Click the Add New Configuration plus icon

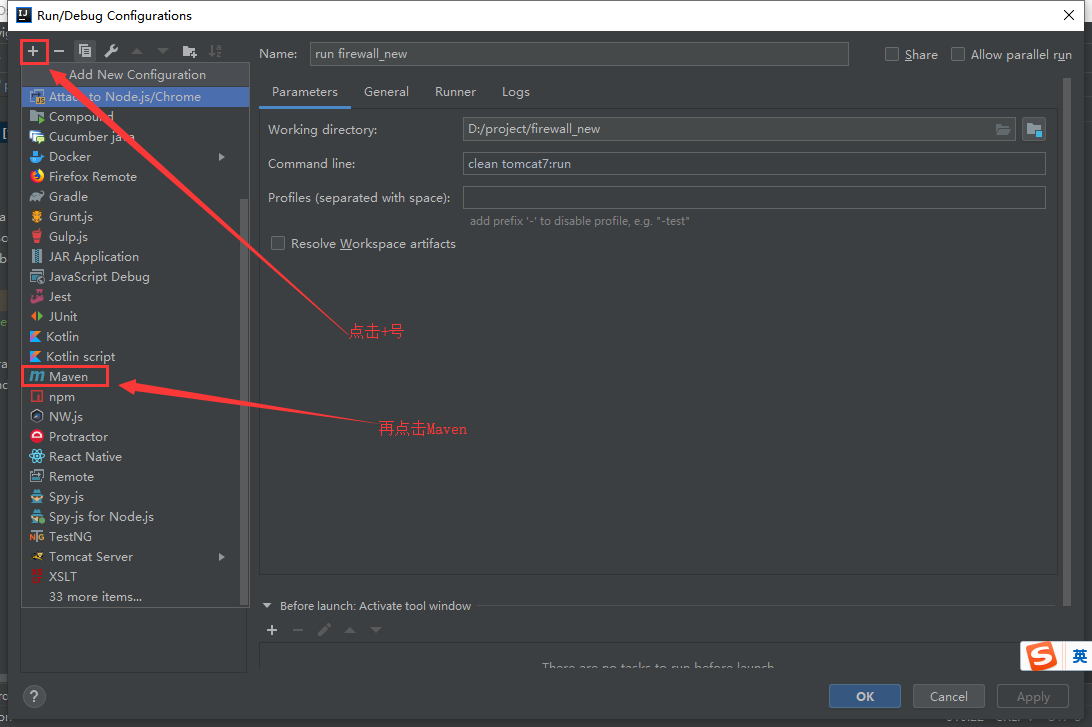[x=33, y=51]
